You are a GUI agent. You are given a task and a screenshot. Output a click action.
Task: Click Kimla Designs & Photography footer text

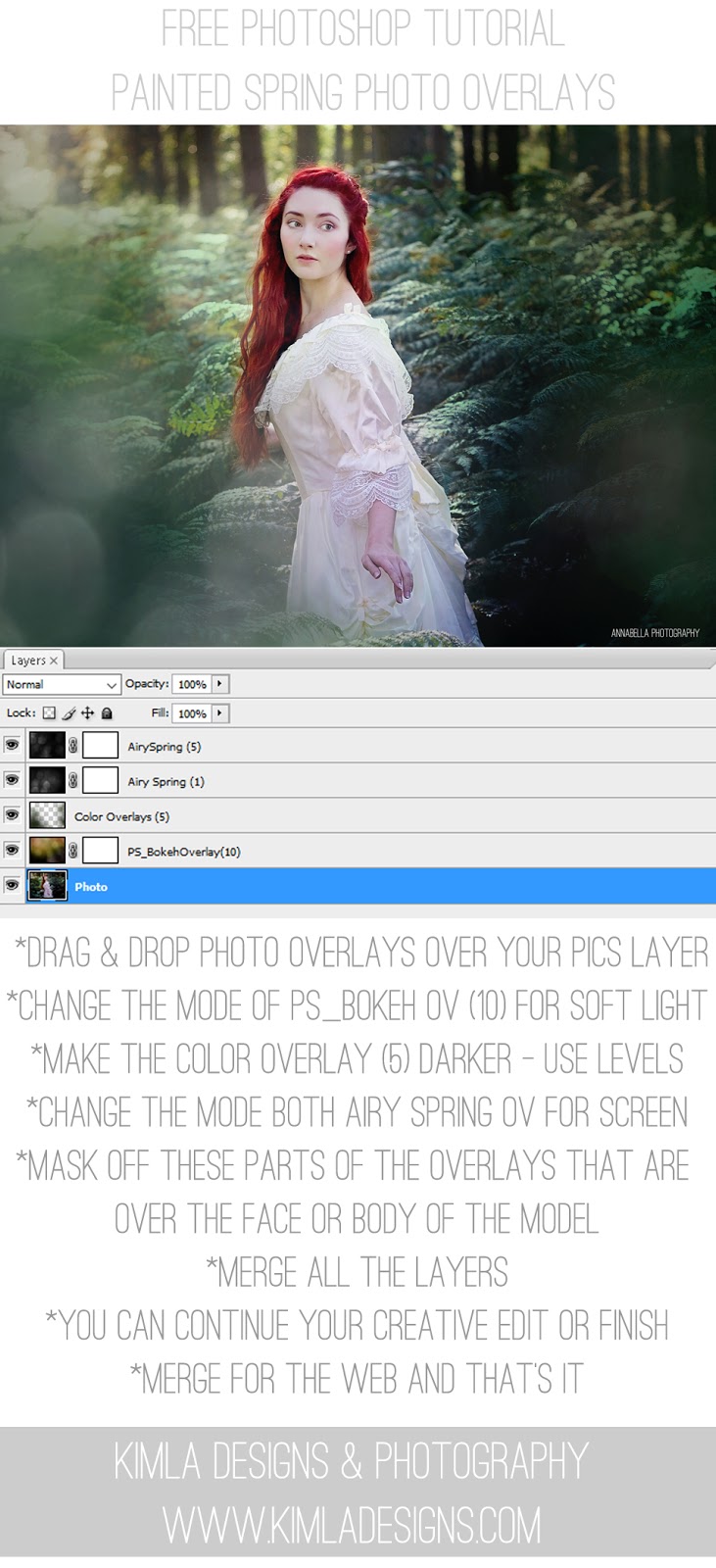352,1461
